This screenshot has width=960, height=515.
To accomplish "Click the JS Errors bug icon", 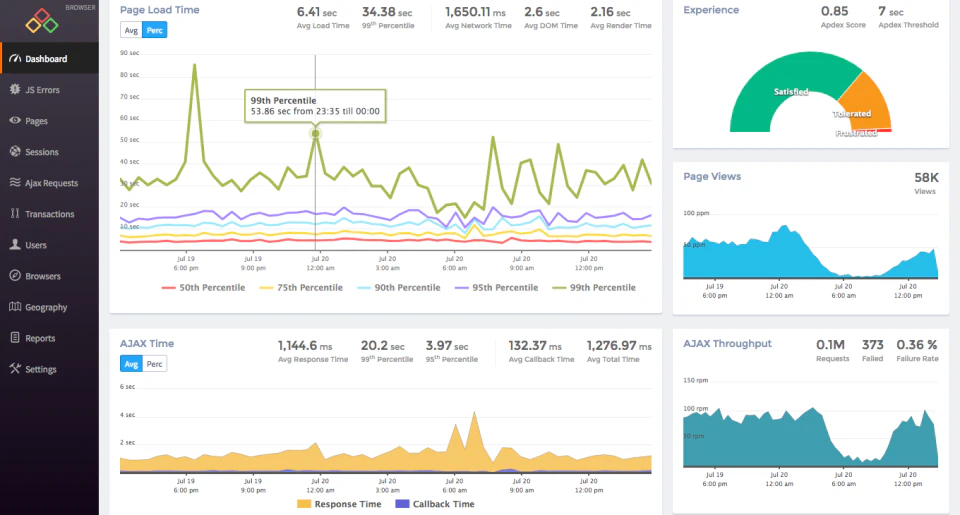I will 15,90.
